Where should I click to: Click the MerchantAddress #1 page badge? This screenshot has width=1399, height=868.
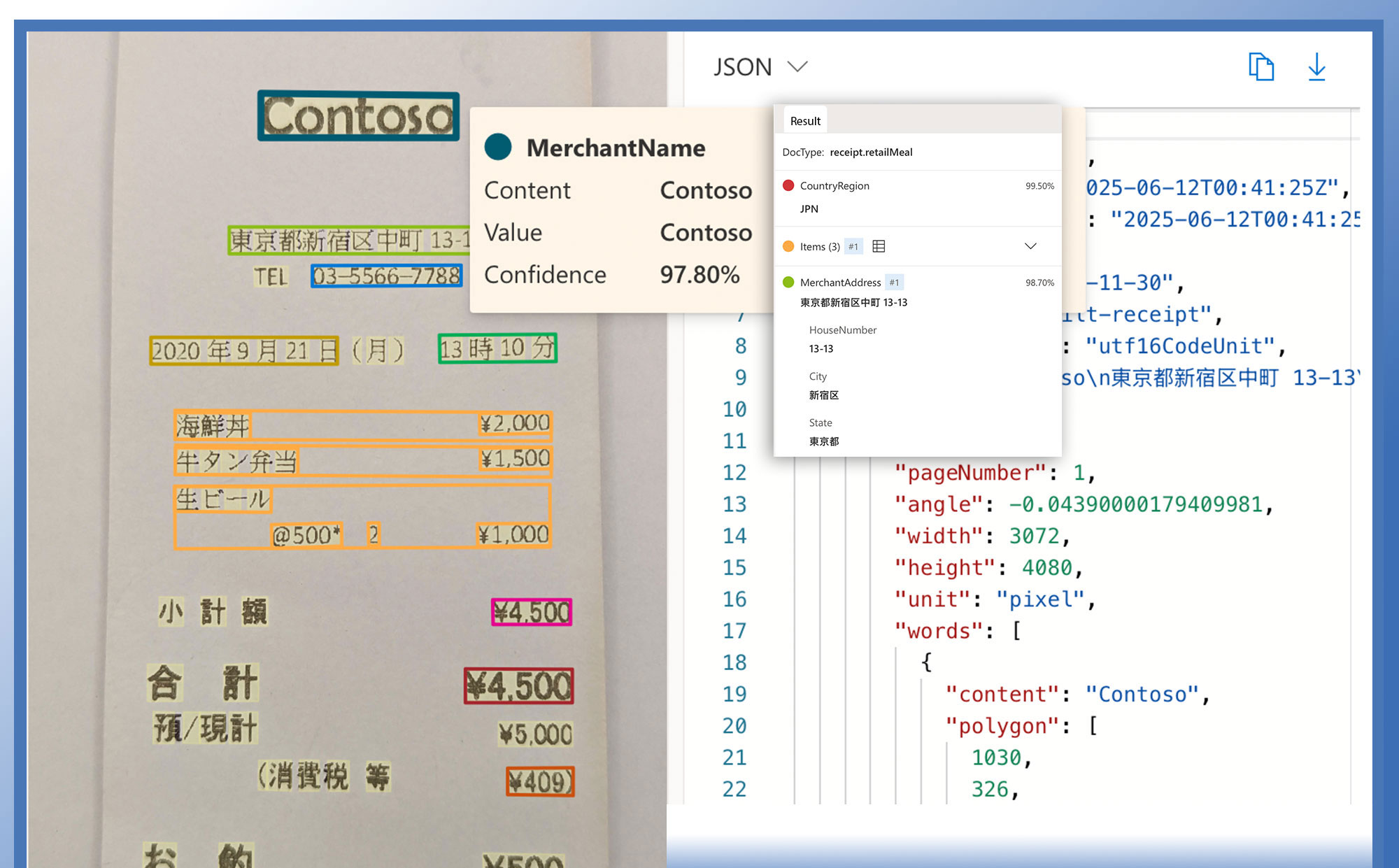point(894,282)
